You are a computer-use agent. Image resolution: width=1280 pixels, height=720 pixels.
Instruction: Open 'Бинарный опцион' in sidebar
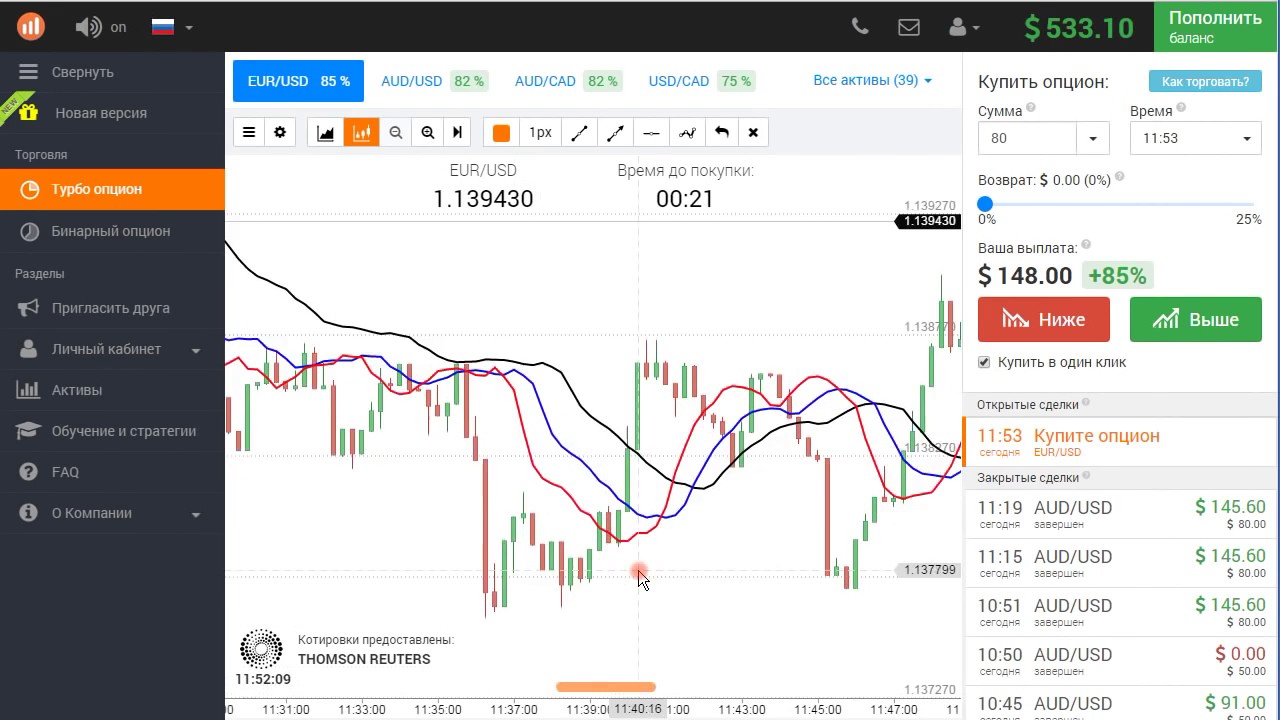pyautogui.click(x=111, y=231)
